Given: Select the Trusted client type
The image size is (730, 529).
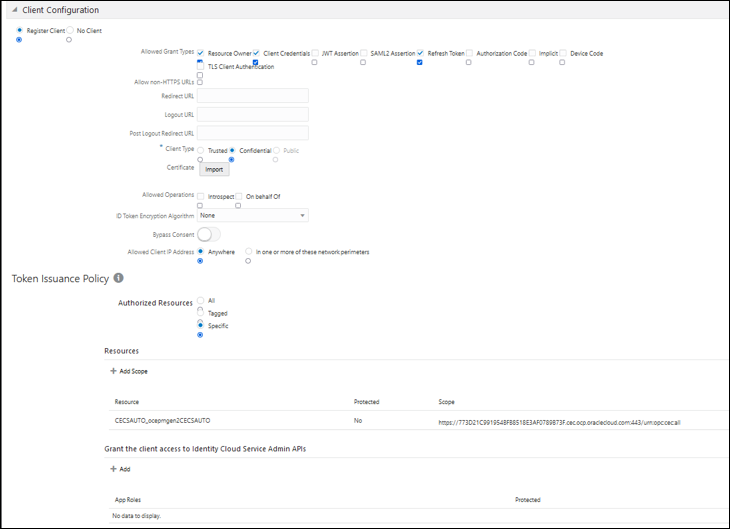Looking at the screenshot, I should pos(201,150).
